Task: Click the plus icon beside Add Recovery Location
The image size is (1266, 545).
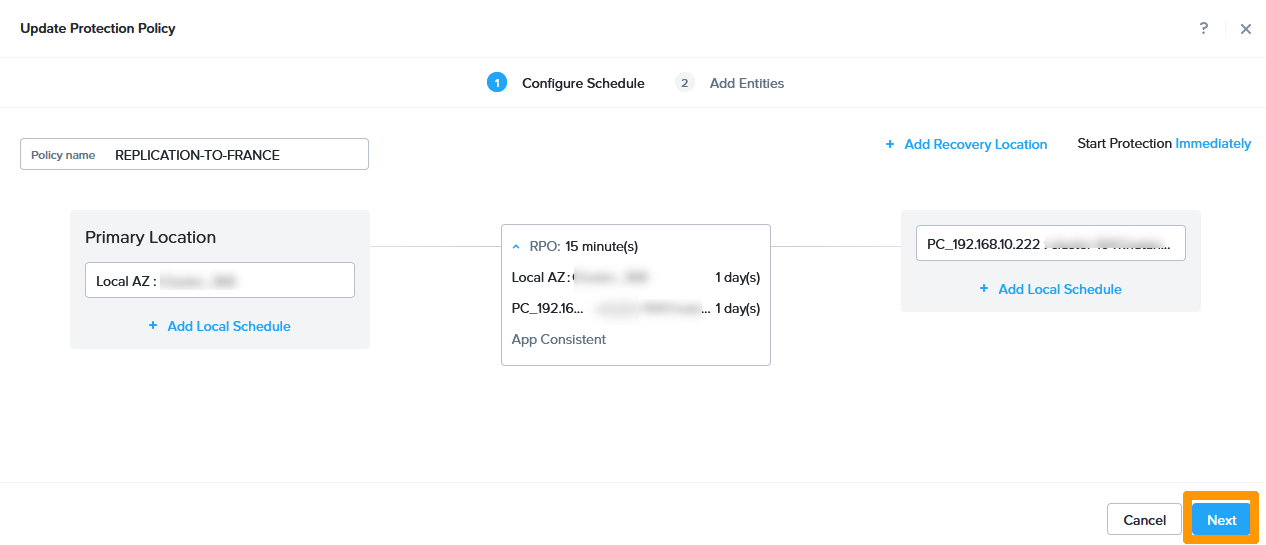Action: [x=889, y=144]
